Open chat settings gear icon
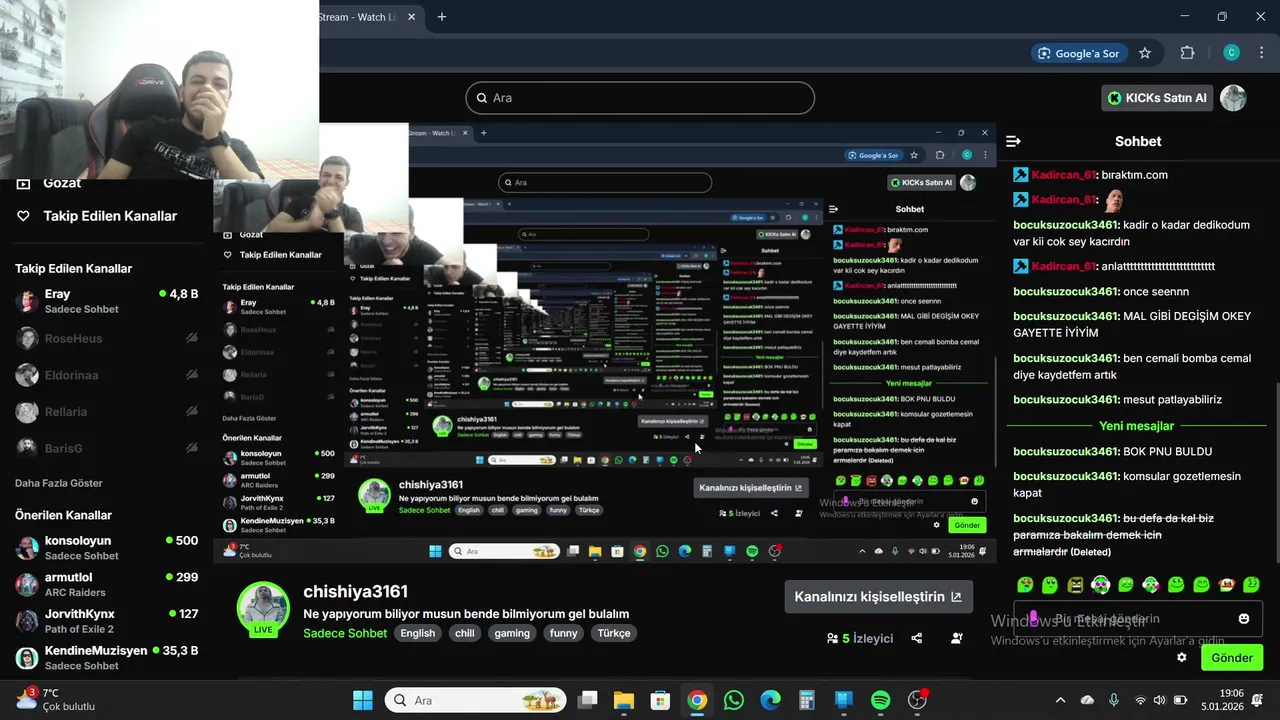1280x720 pixels. (x=1182, y=658)
